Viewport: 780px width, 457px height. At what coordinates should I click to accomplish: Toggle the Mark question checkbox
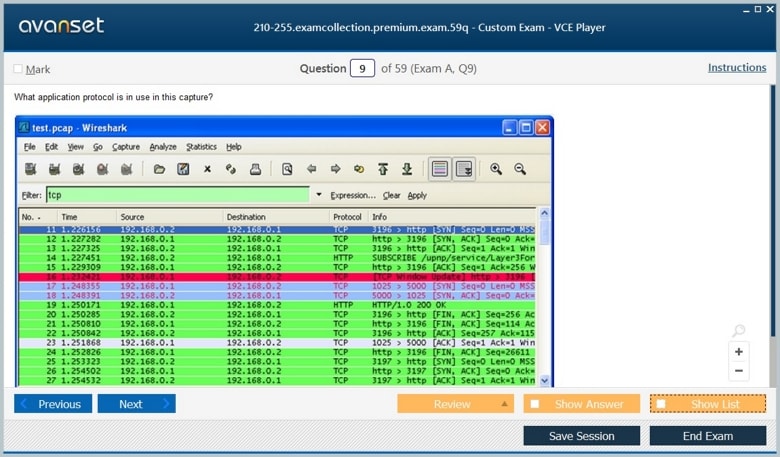click(x=18, y=69)
